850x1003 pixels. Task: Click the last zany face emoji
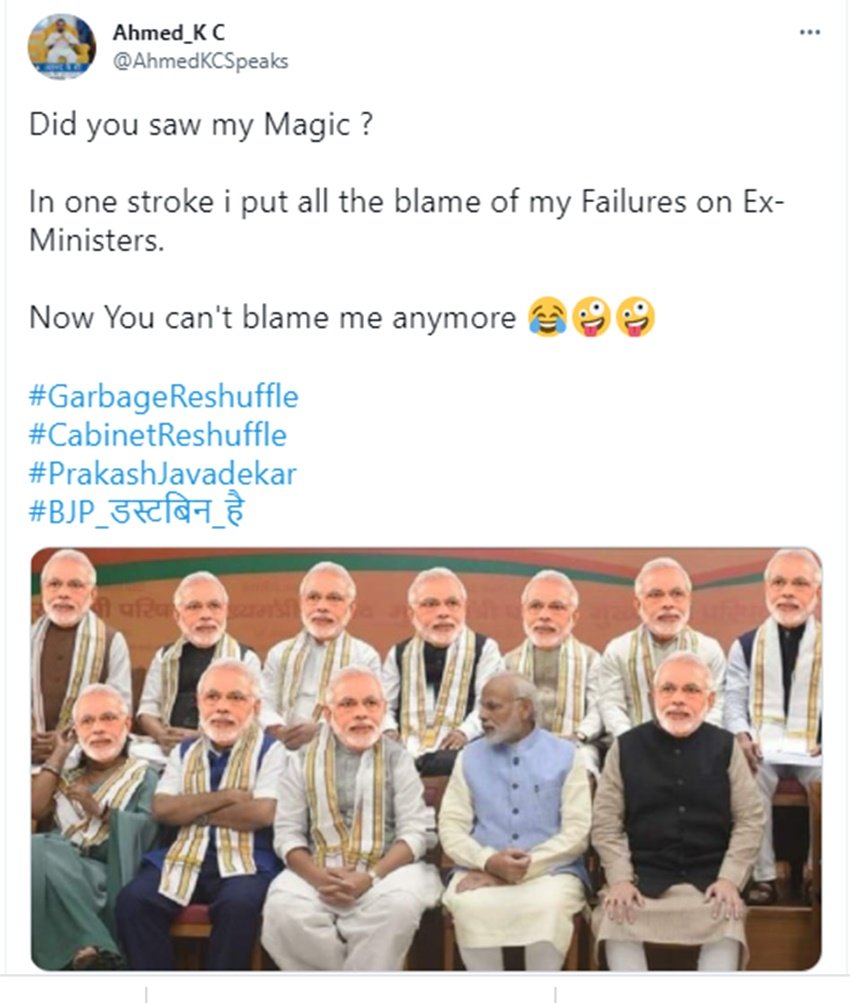pos(635,318)
